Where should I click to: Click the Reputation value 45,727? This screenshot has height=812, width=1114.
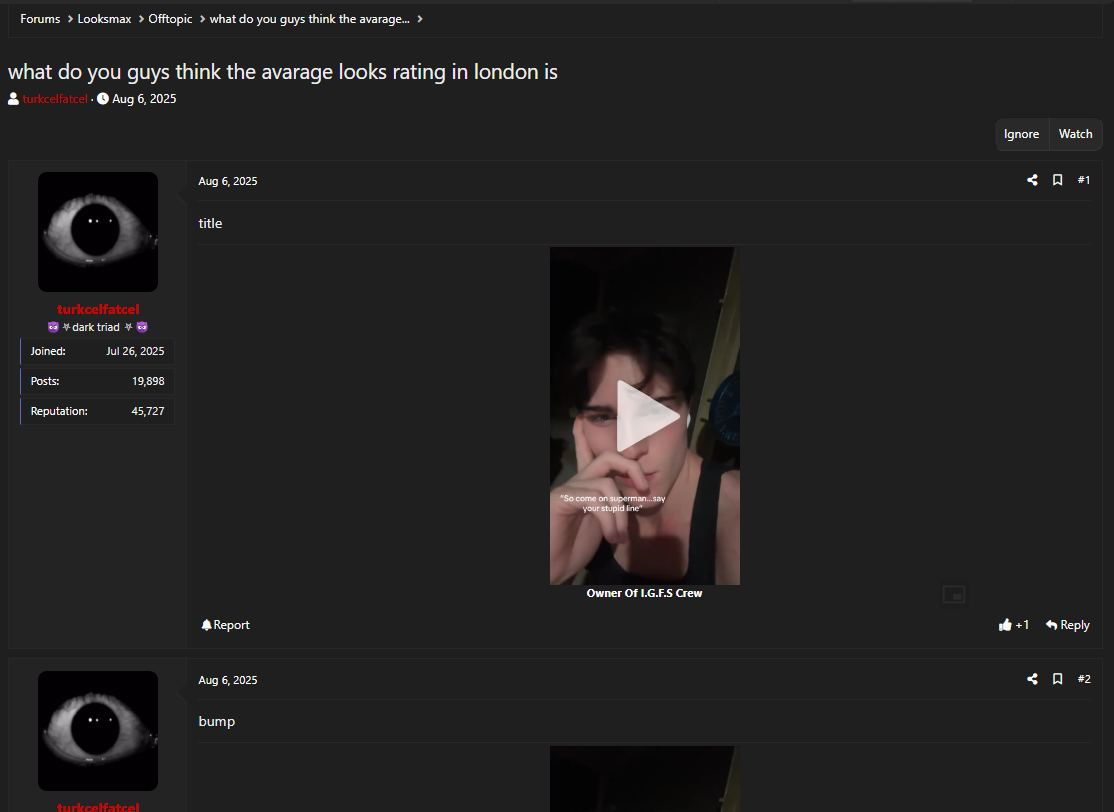click(148, 411)
